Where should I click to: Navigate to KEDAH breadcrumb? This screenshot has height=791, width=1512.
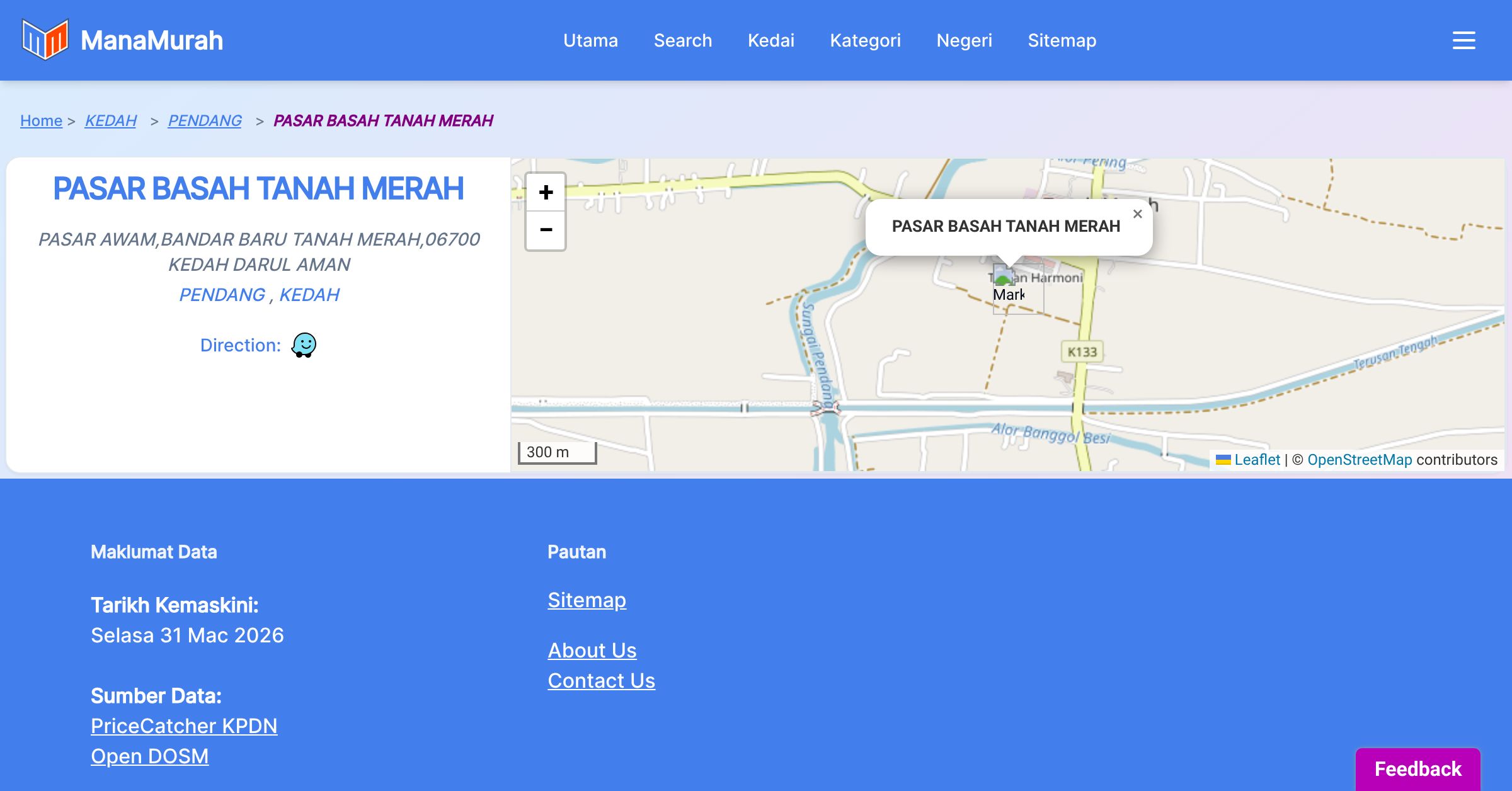[110, 120]
